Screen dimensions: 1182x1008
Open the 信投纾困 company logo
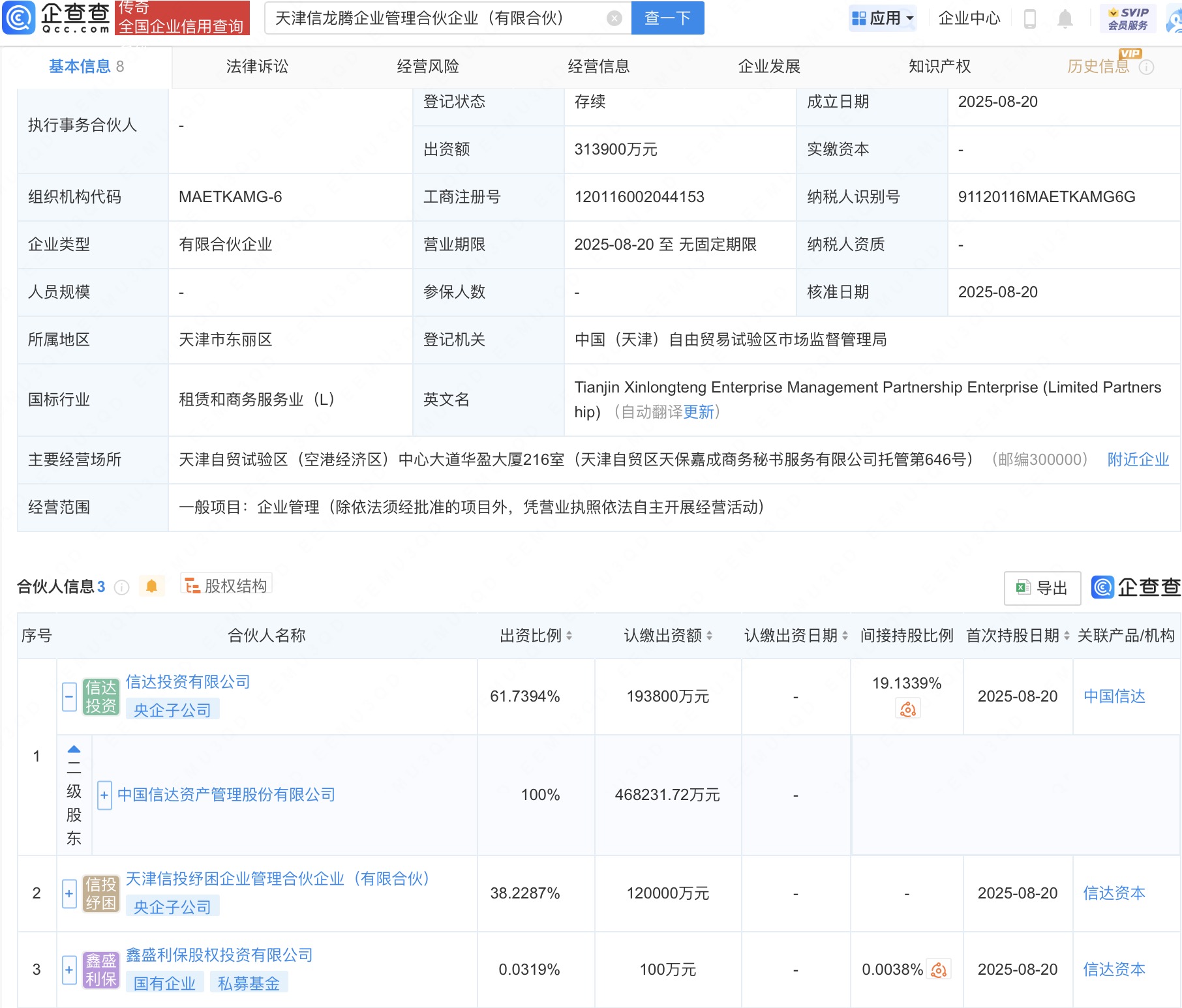tap(101, 893)
